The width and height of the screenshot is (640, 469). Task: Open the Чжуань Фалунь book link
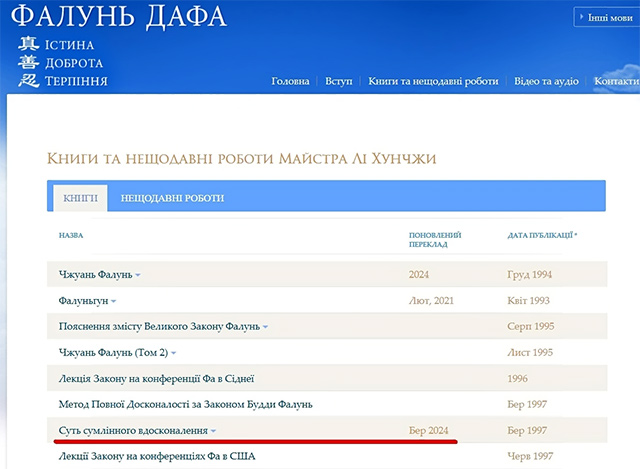pyautogui.click(x=96, y=275)
